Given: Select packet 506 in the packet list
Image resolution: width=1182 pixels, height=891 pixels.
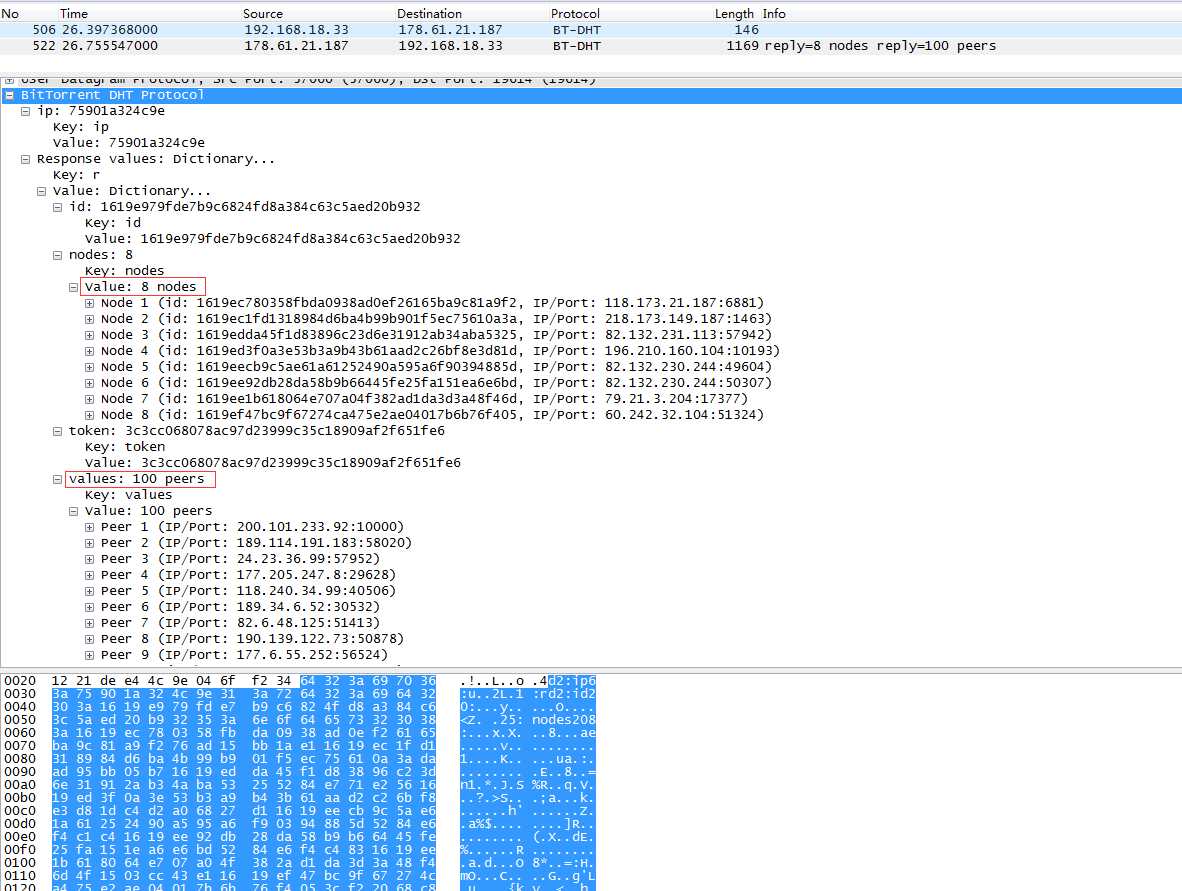Looking at the screenshot, I should (x=591, y=29).
